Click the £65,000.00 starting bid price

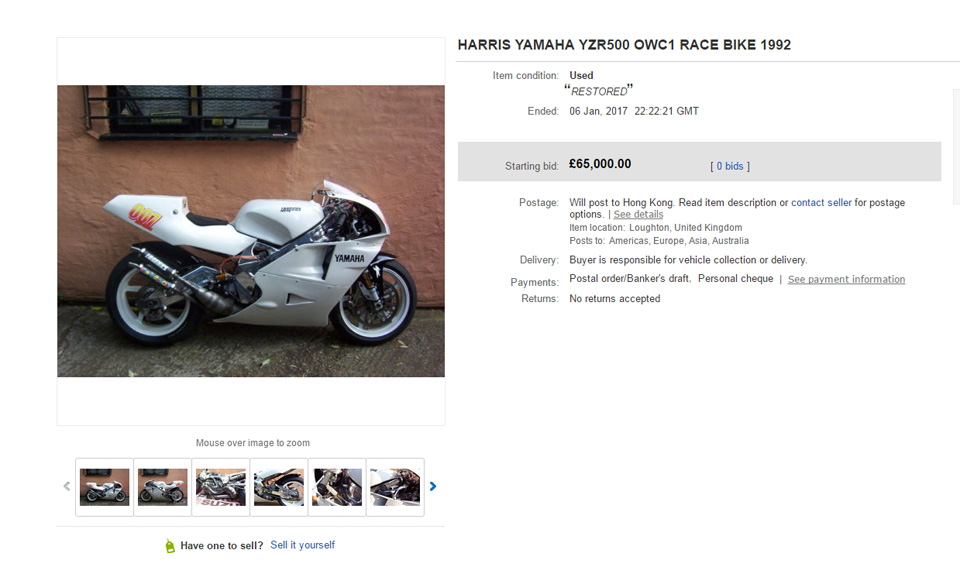coord(600,164)
